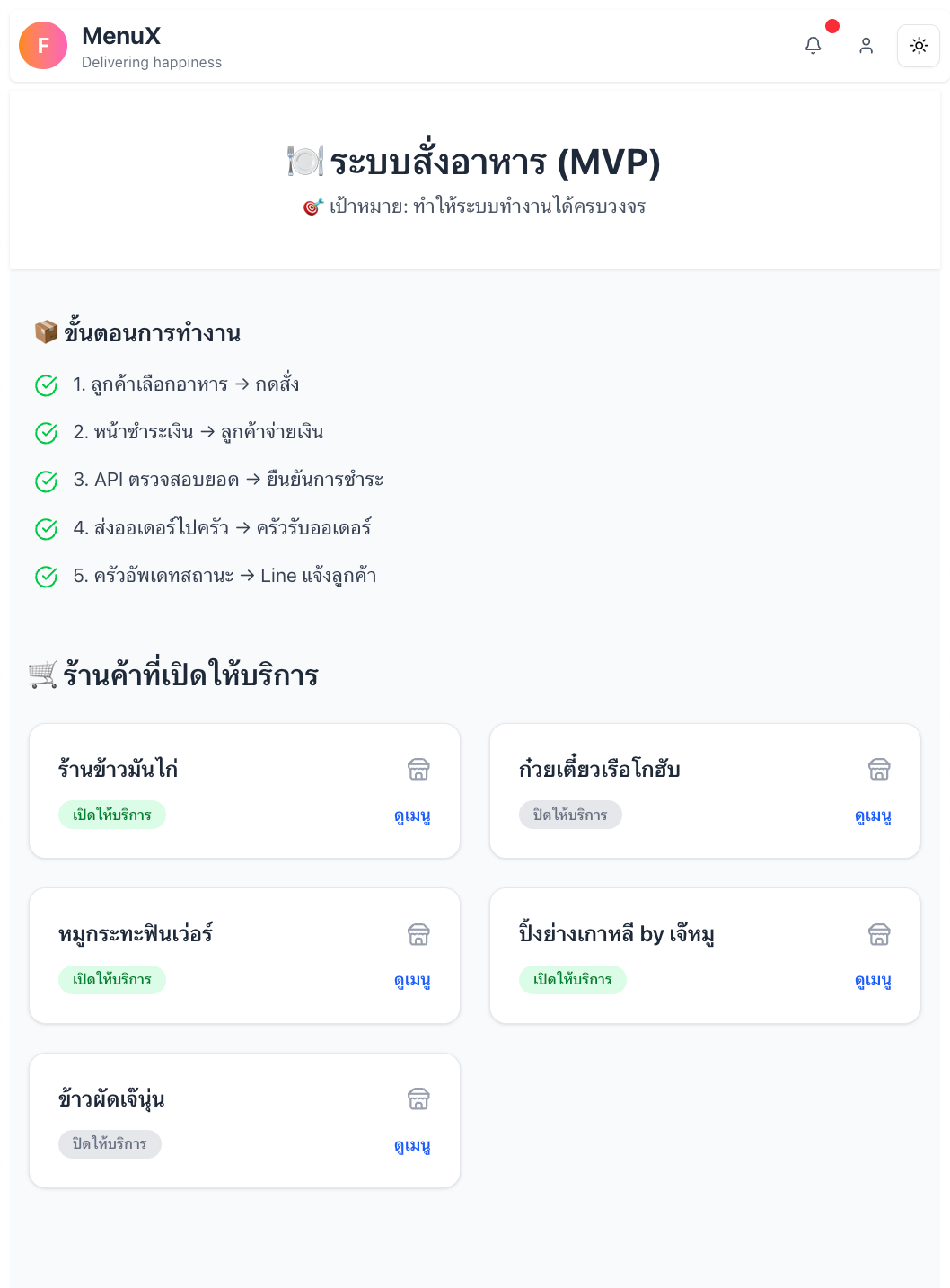Click the store icon on หมูกระทะฟินเว่อร์ card
950x1288 pixels.
(x=418, y=935)
